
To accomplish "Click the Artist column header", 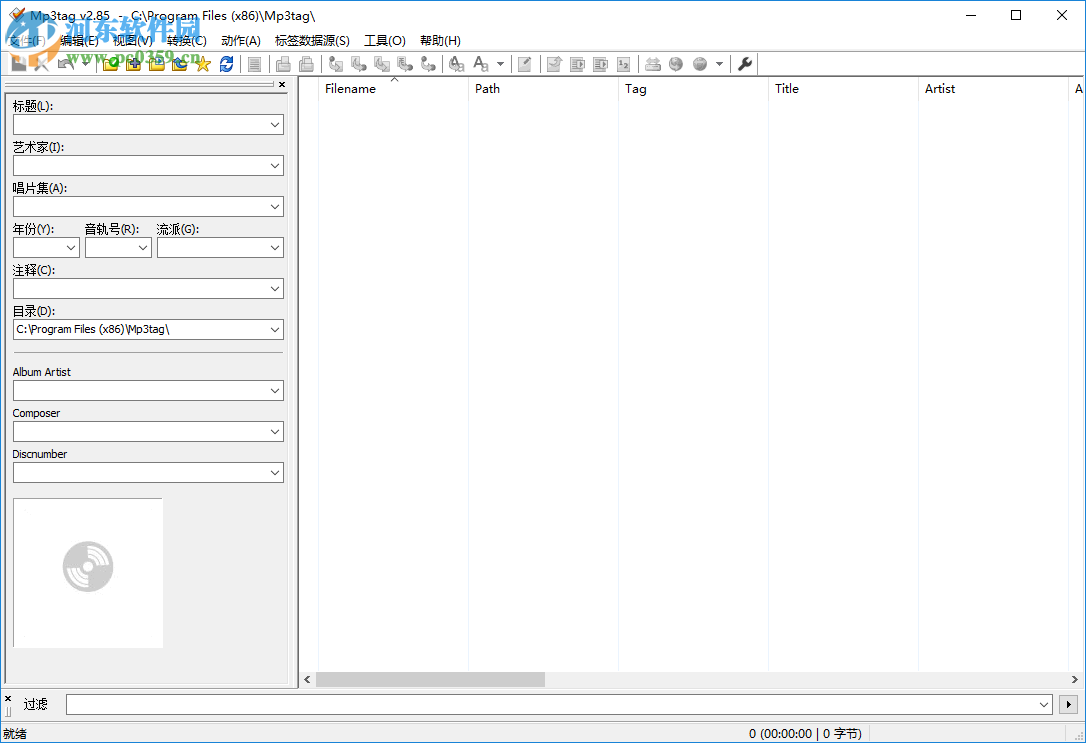I will [x=940, y=89].
